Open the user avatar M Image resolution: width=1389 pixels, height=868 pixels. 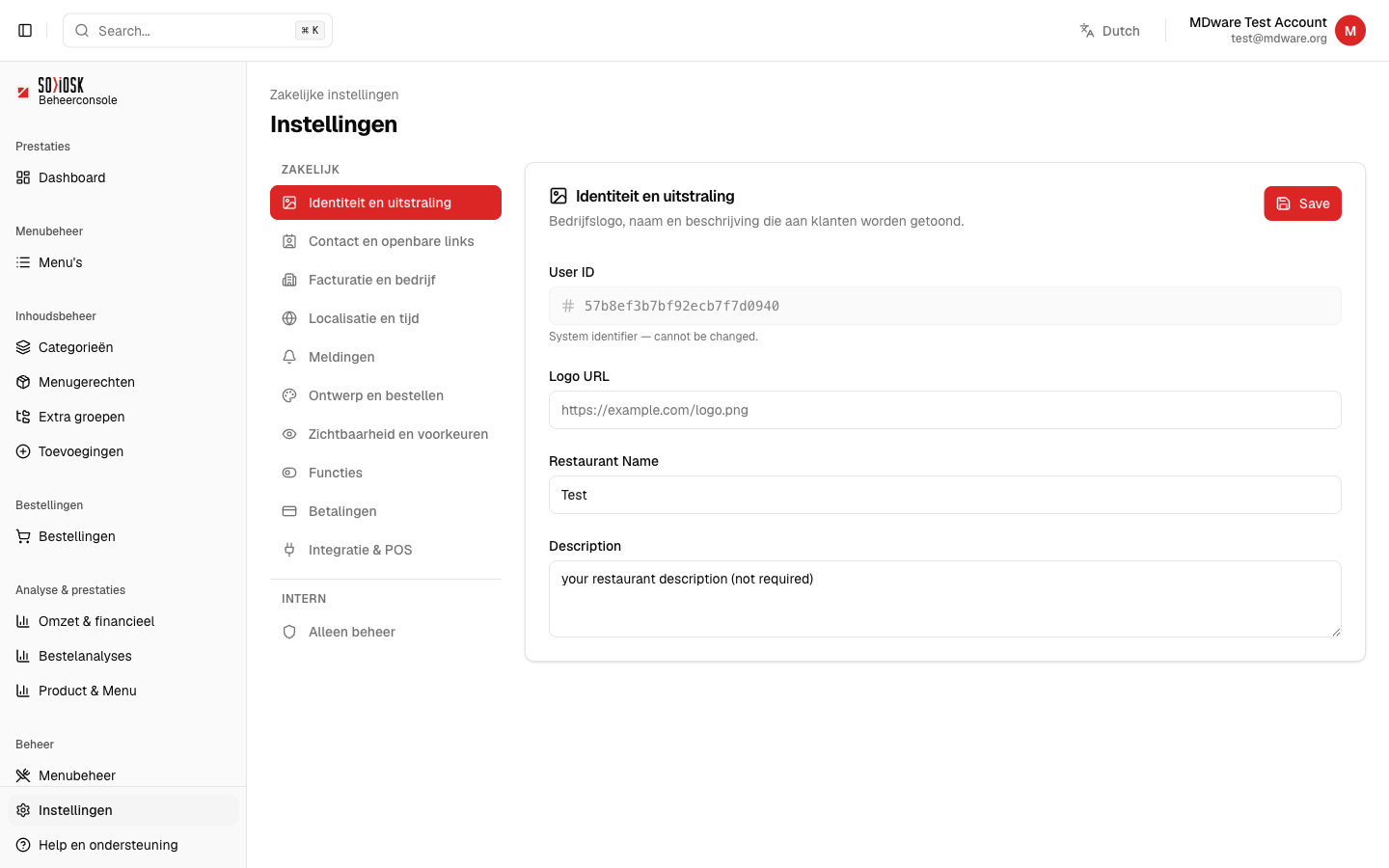(1350, 31)
